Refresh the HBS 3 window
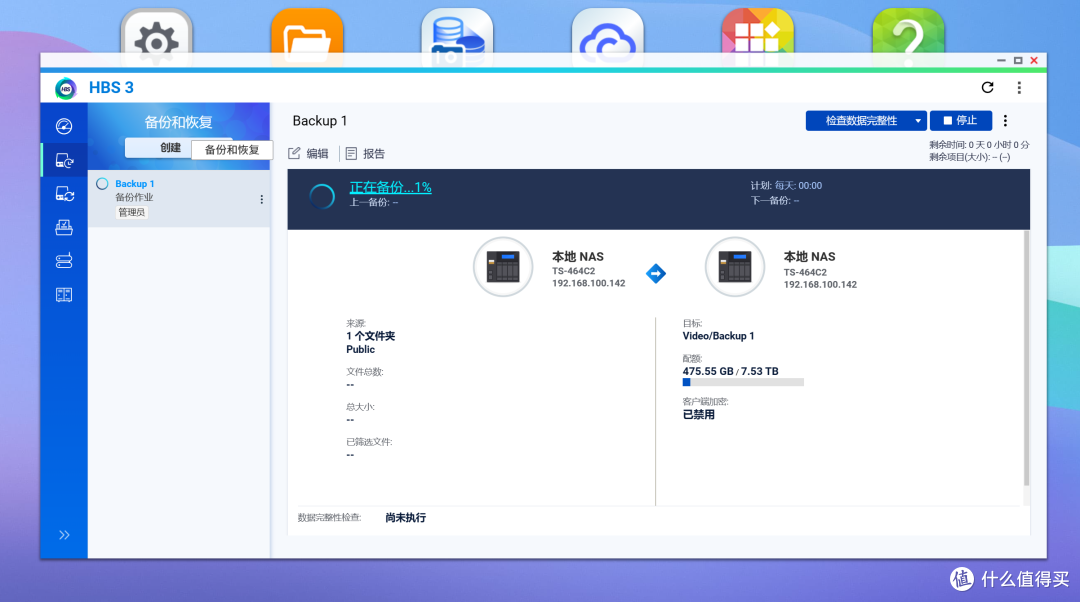 click(987, 87)
